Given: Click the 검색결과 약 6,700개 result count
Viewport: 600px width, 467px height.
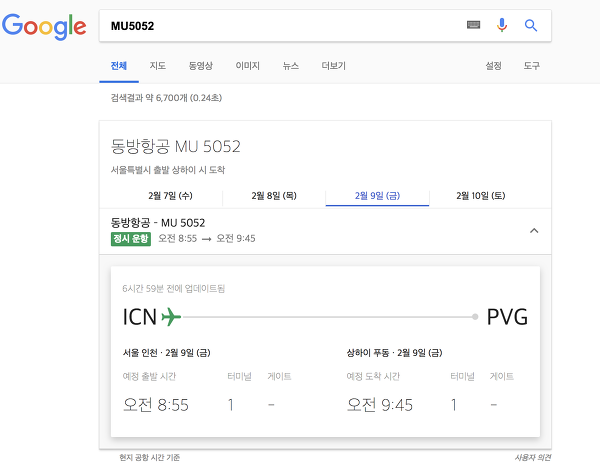Looking at the screenshot, I should pyautogui.click(x=166, y=98).
